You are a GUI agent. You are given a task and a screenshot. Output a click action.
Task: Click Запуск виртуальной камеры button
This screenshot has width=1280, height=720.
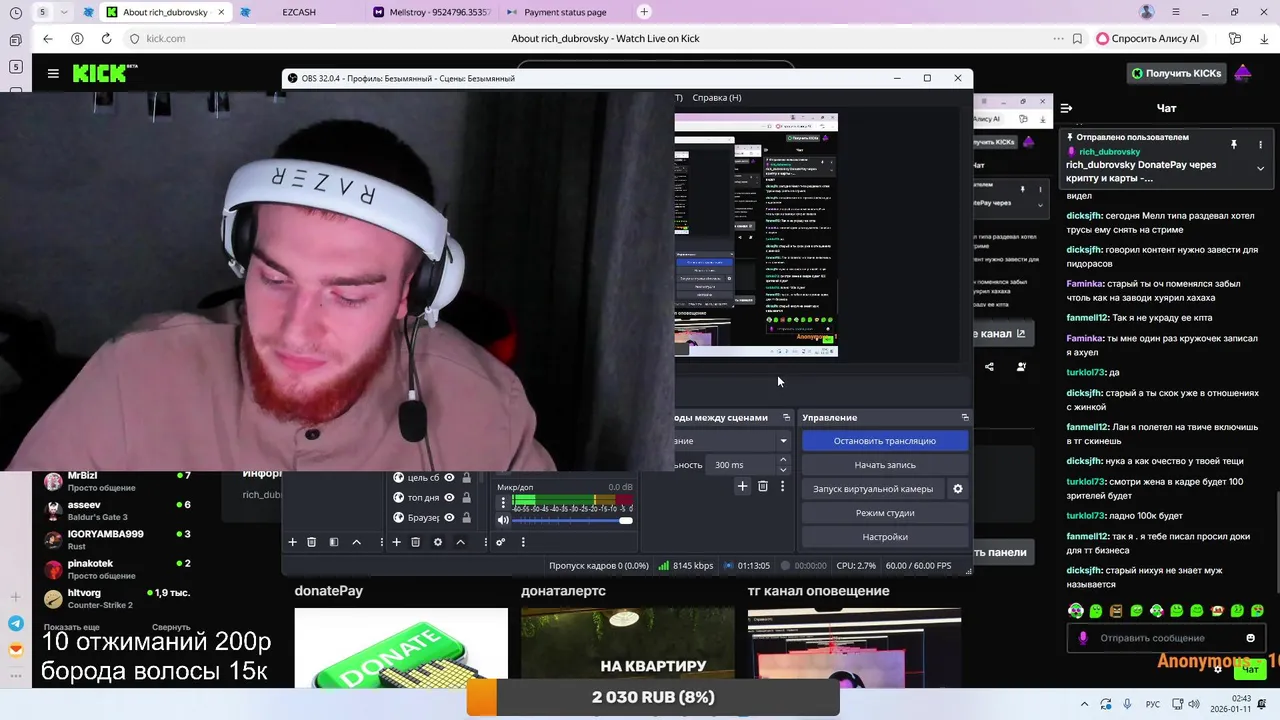(x=873, y=489)
